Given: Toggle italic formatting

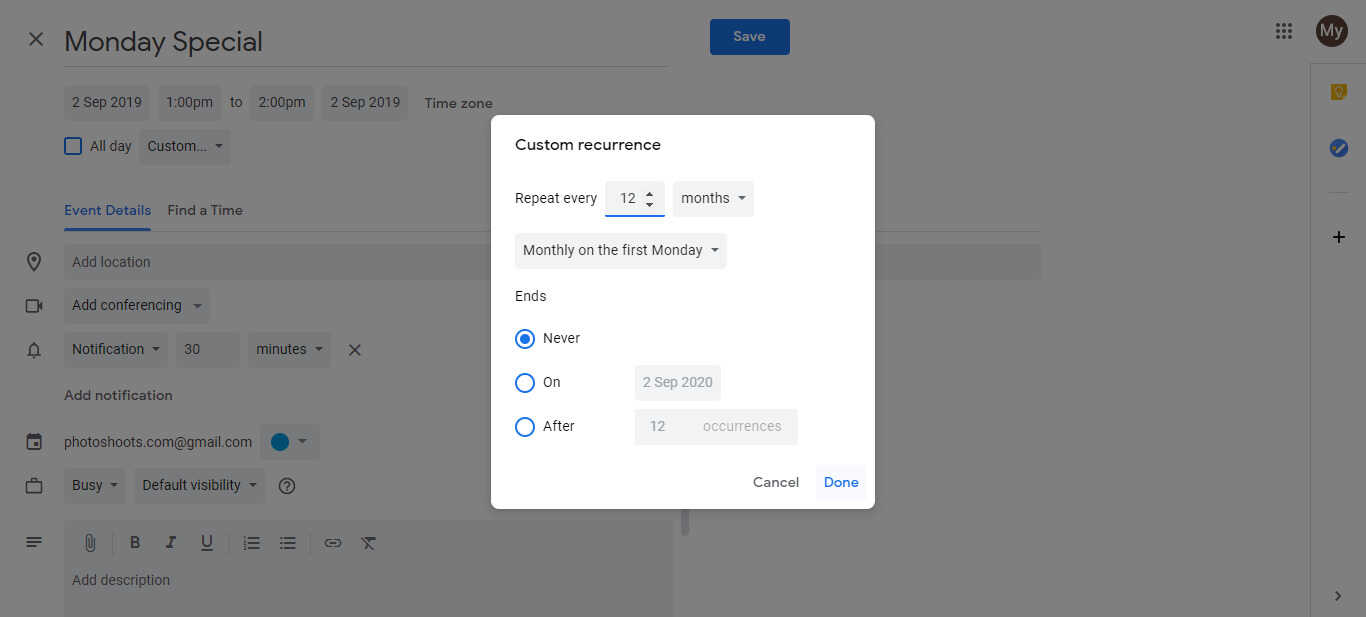Looking at the screenshot, I should click(171, 543).
